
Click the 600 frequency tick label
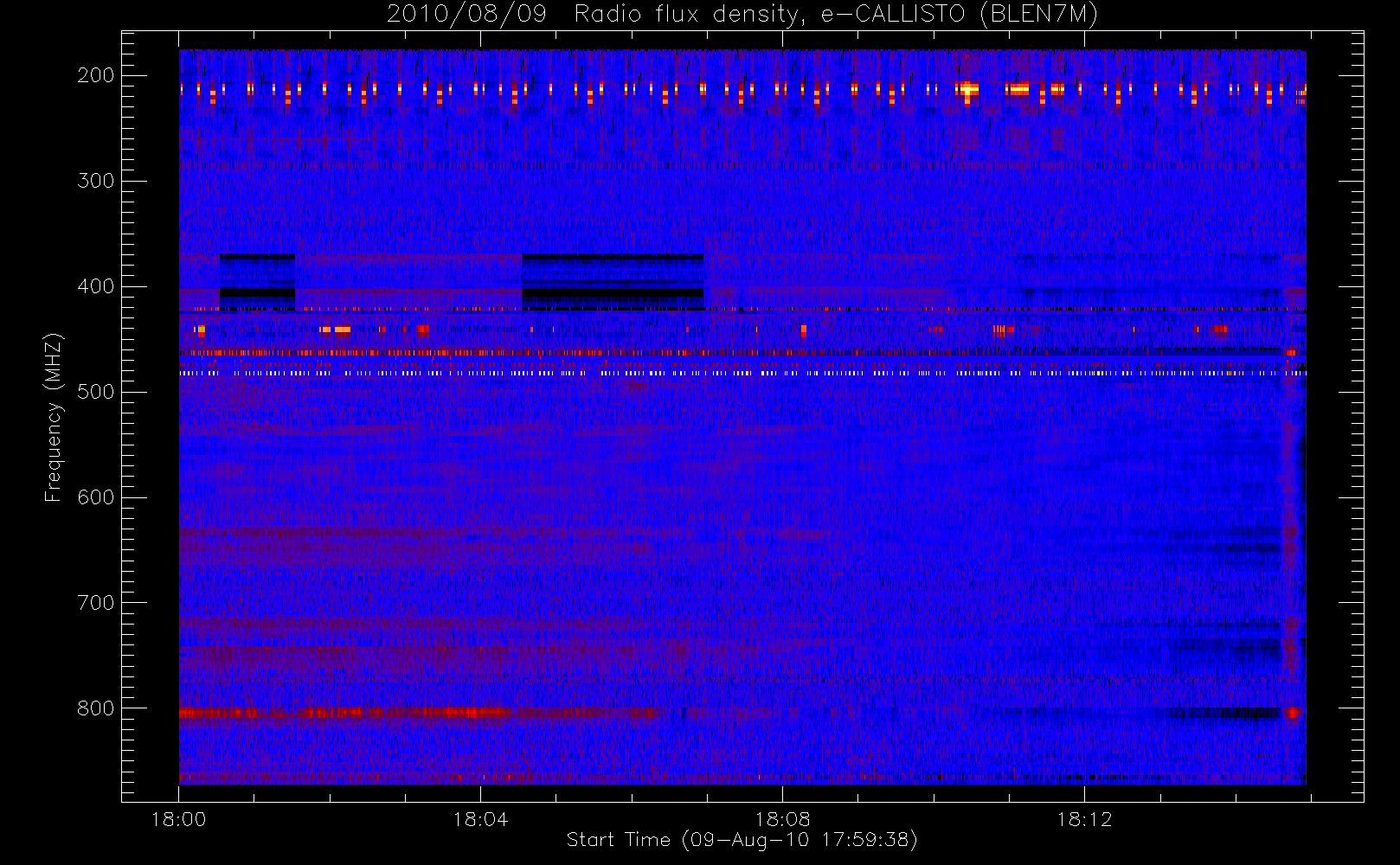click(96, 497)
